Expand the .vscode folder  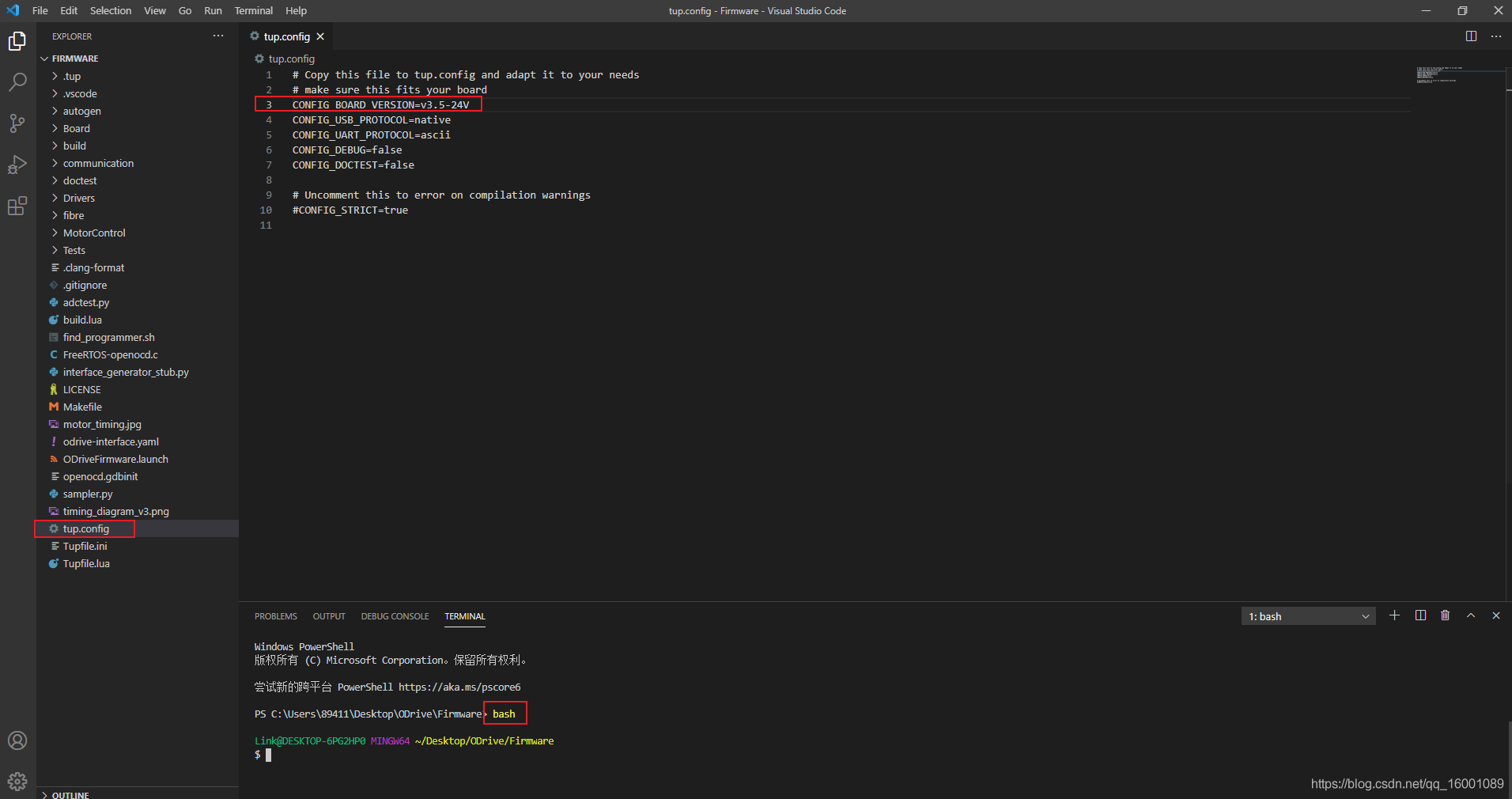pos(80,93)
